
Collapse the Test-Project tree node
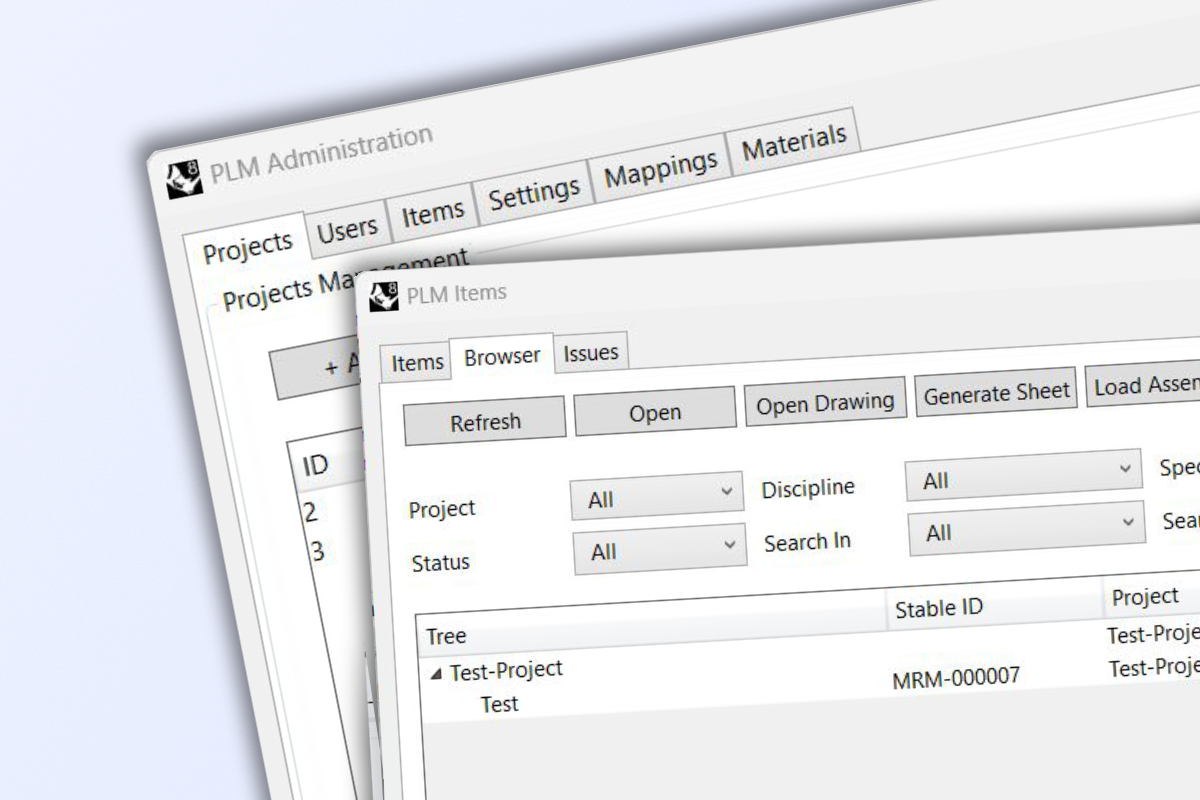click(435, 674)
